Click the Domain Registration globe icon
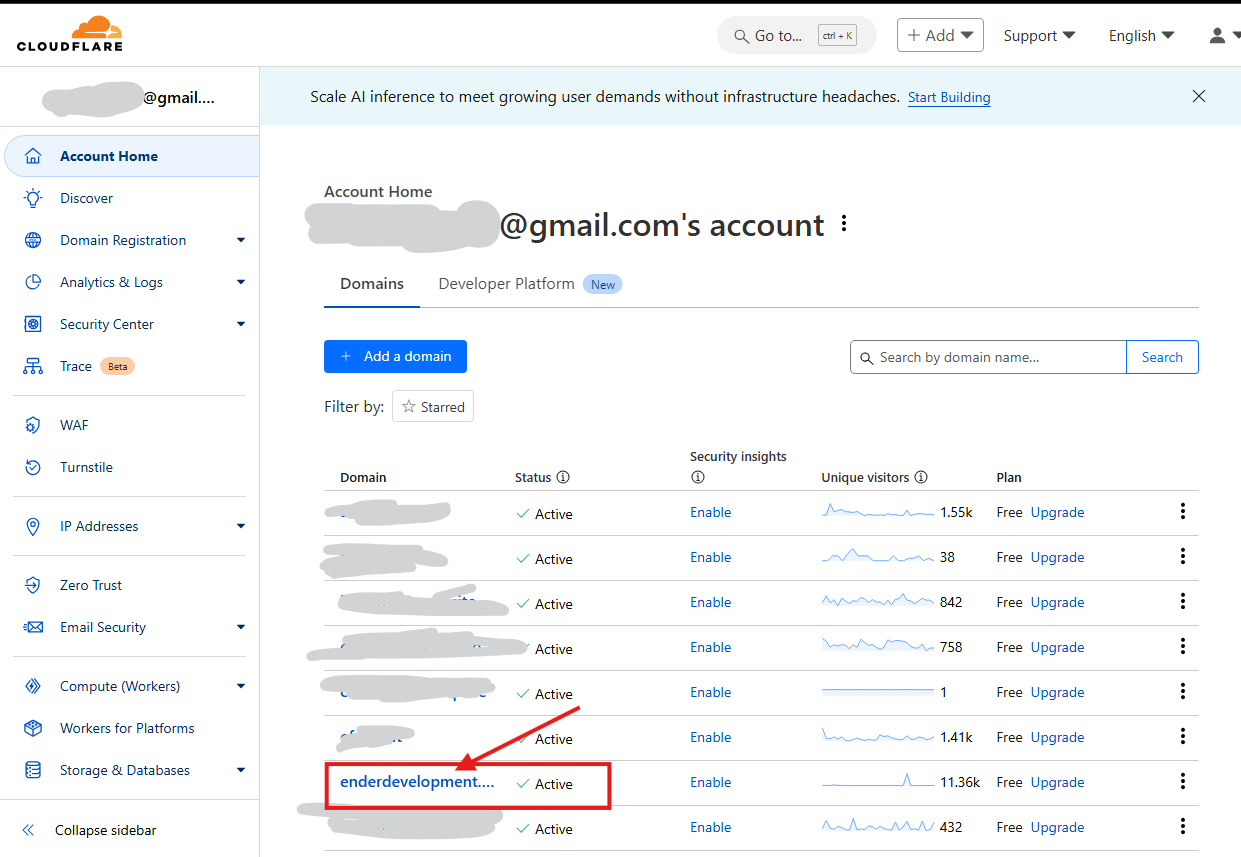 click(33, 240)
